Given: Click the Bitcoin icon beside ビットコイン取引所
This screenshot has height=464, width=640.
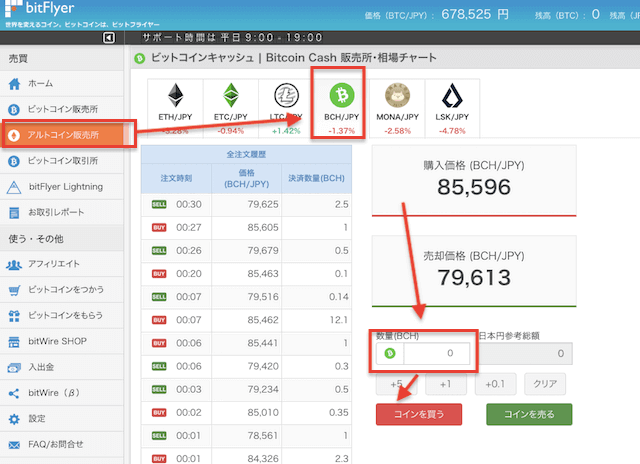Looking at the screenshot, I should [14, 161].
